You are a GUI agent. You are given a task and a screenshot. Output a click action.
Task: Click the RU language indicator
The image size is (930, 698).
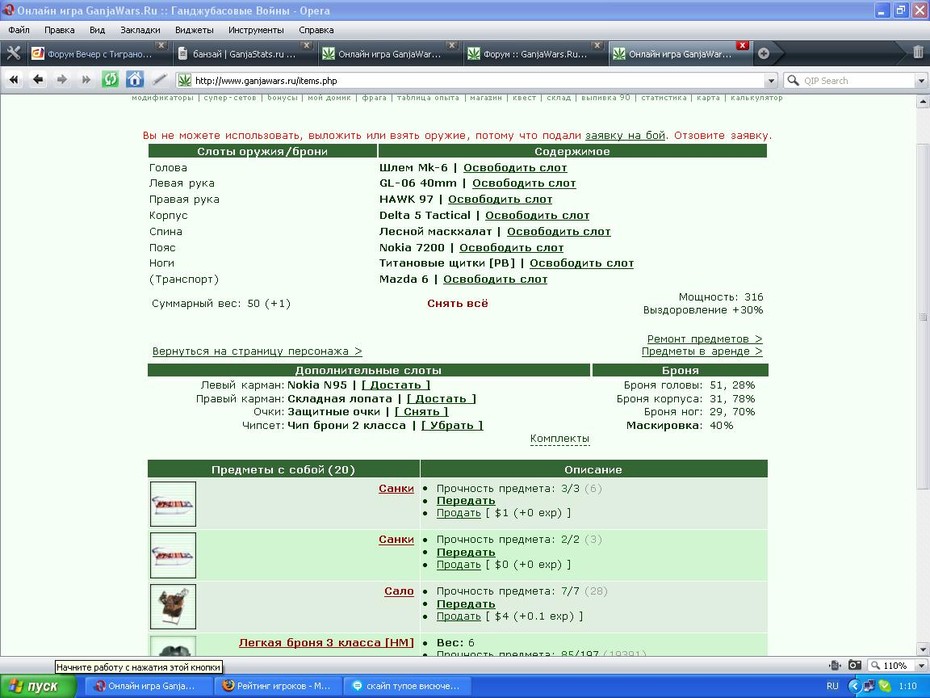(832, 686)
